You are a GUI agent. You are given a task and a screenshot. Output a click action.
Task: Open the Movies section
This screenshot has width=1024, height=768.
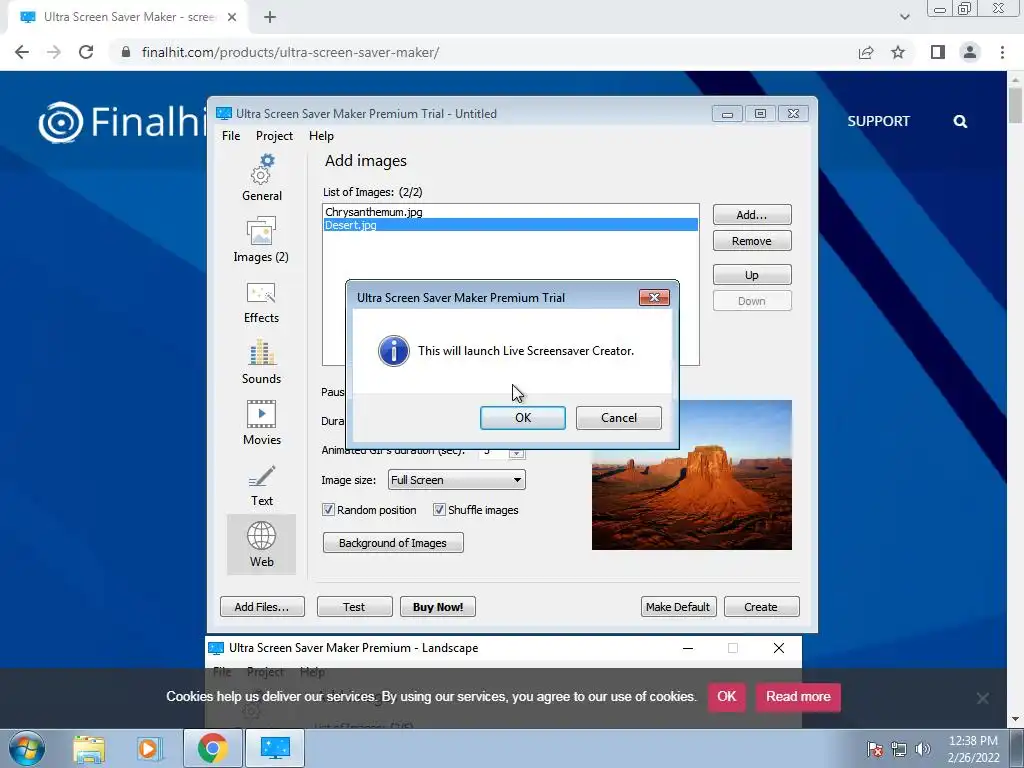261,423
